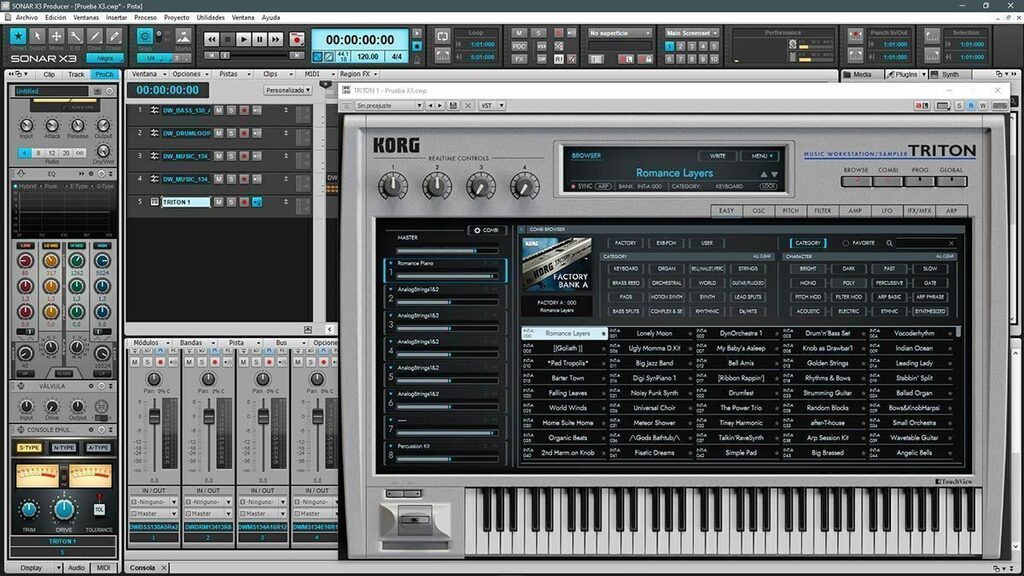Arm record on the TRITON 1 track
Image resolution: width=1024 pixels, height=576 pixels.
(244, 202)
